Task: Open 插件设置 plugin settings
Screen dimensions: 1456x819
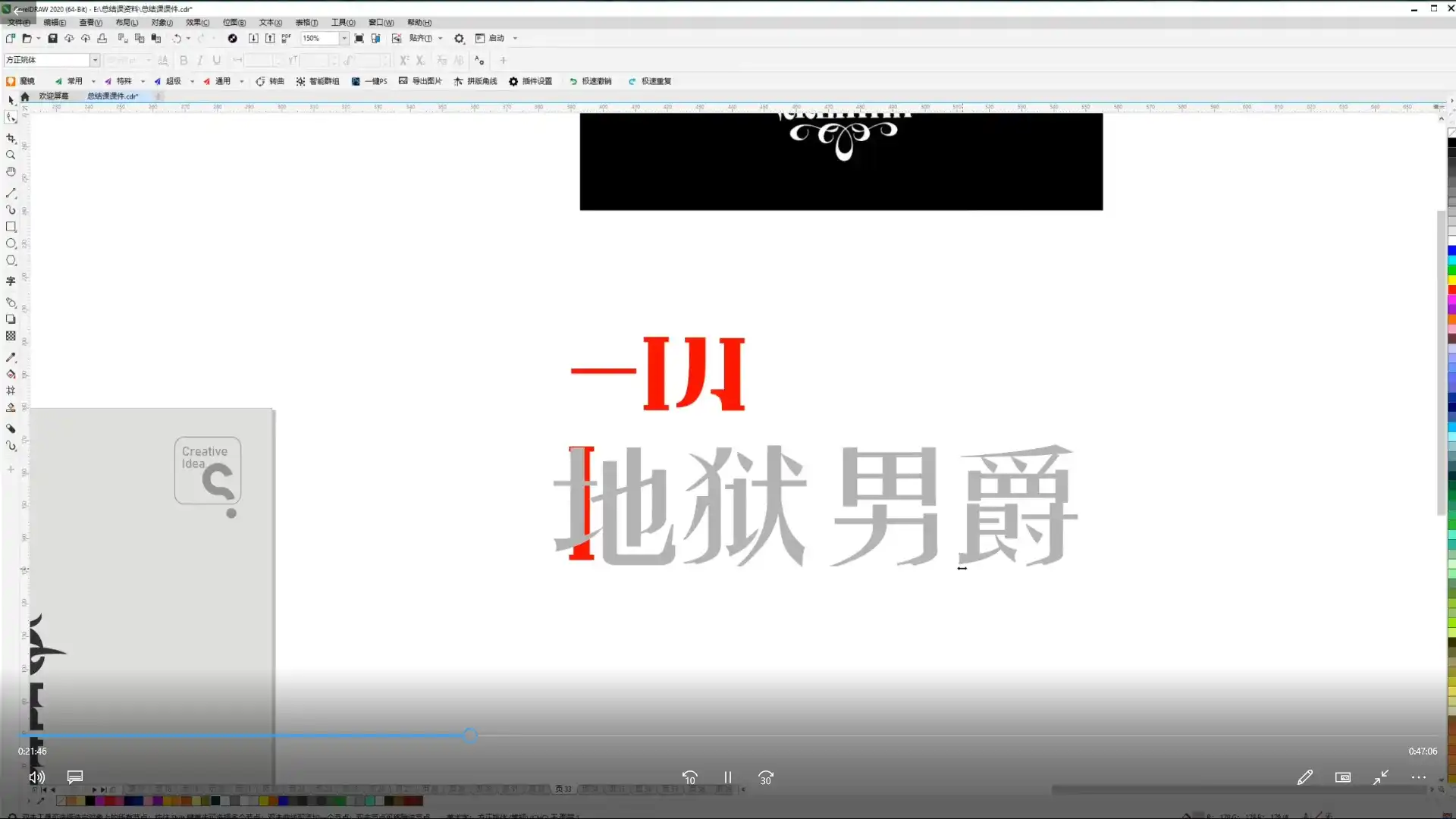Action: [533, 81]
